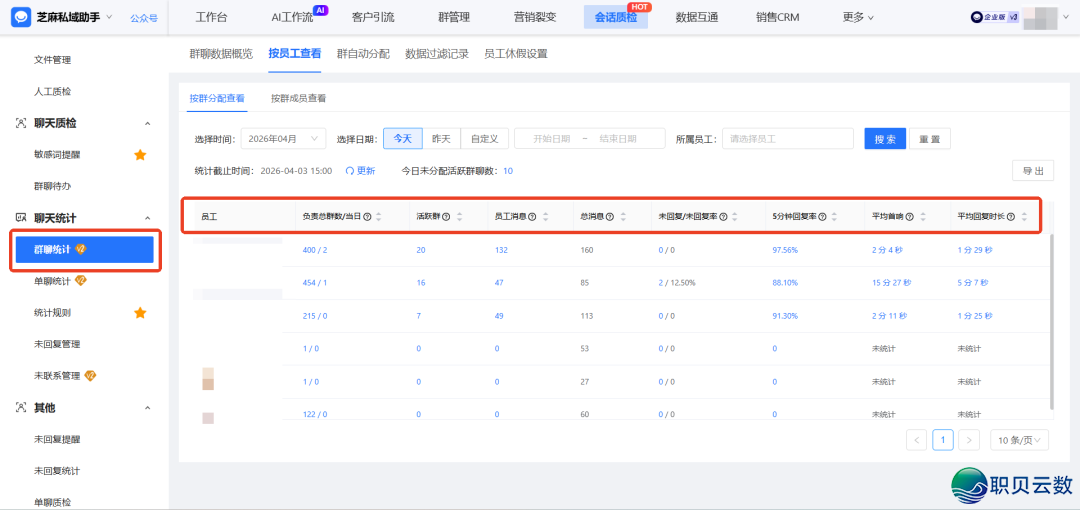
Task: Click the star icon beside 敏感词提醒
Action: tap(140, 155)
